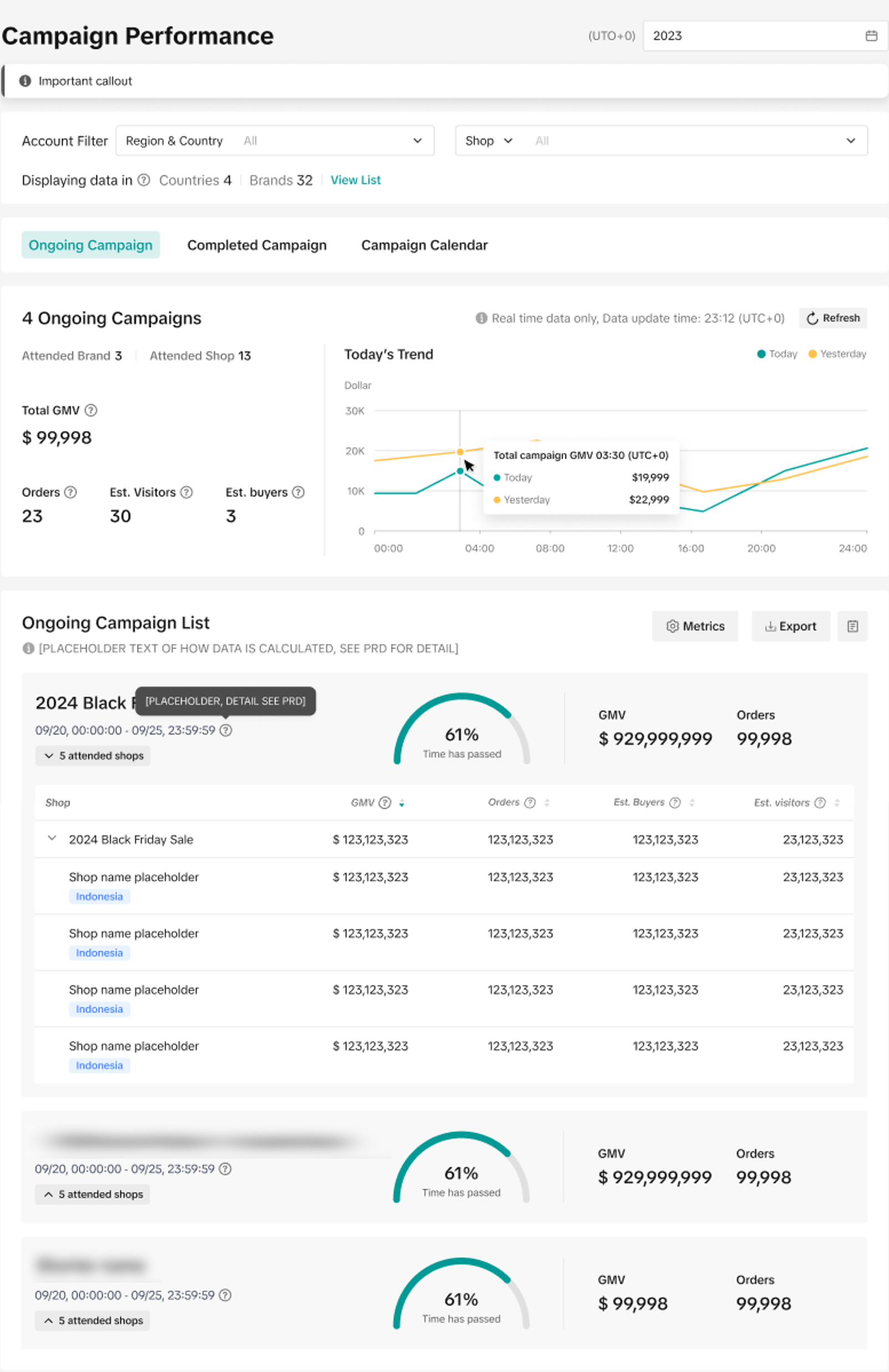Collapse 5 attended shops under Black Friday
Viewport: 889px width, 1372px height.
(94, 756)
